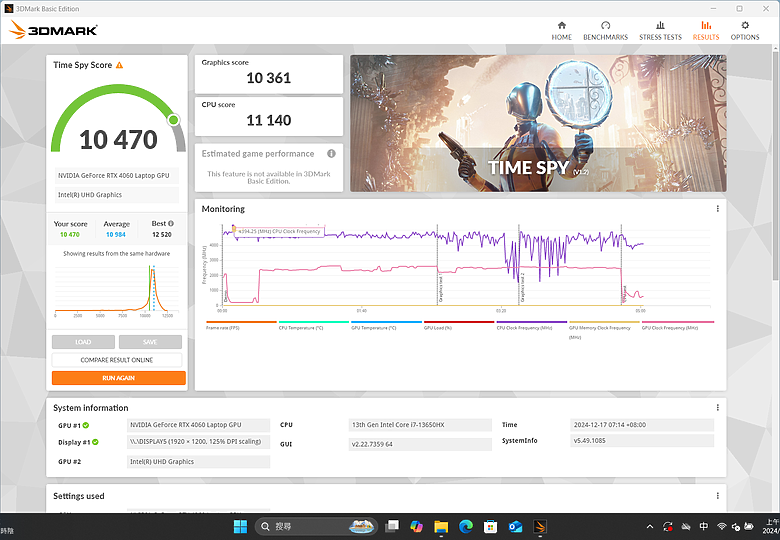Click the info icon next to Best
Screen dimensions: 780x540
(171, 224)
